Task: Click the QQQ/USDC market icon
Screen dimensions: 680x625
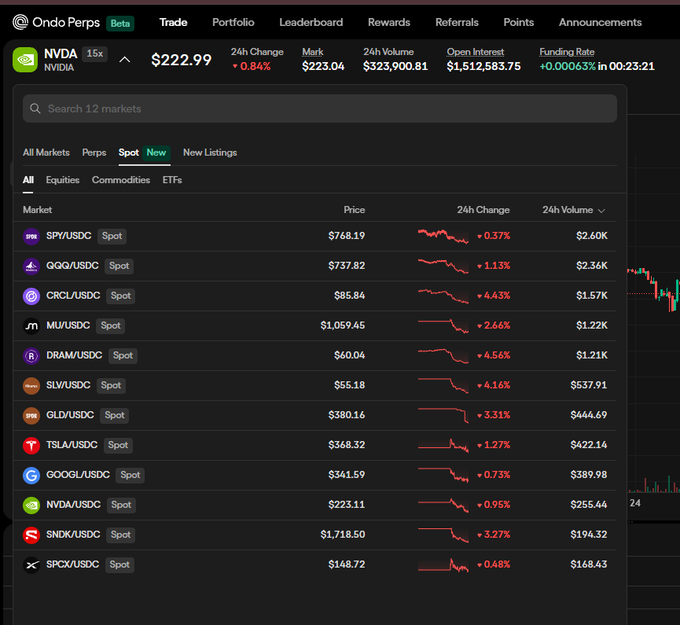Action: [x=31, y=266]
